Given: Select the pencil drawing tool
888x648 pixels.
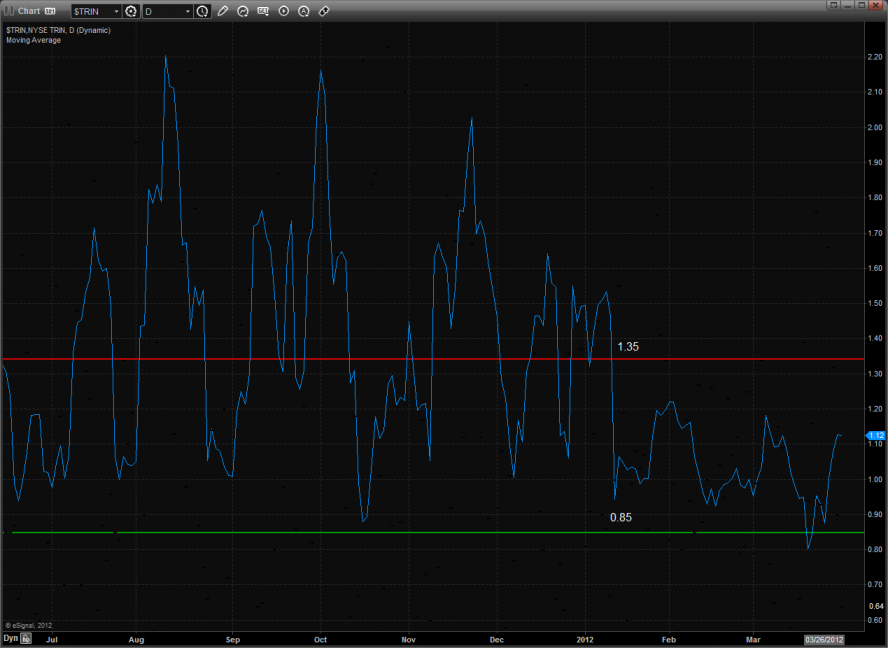Looking at the screenshot, I should [222, 11].
